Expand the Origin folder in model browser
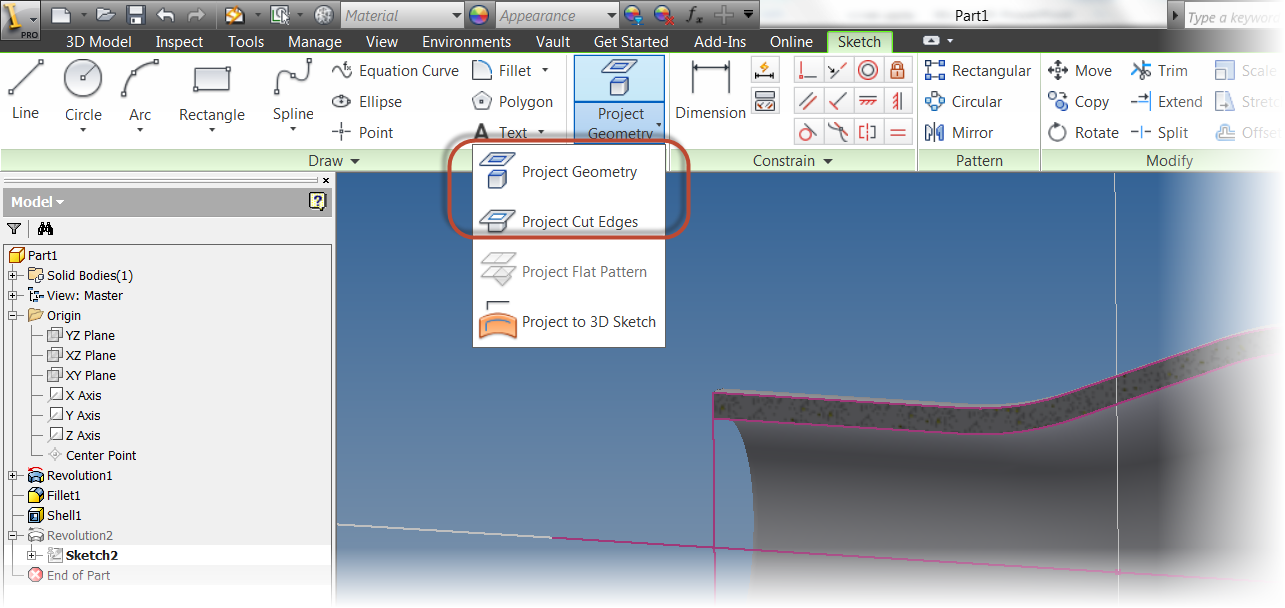This screenshot has height=608, width=1285. [x=11, y=315]
